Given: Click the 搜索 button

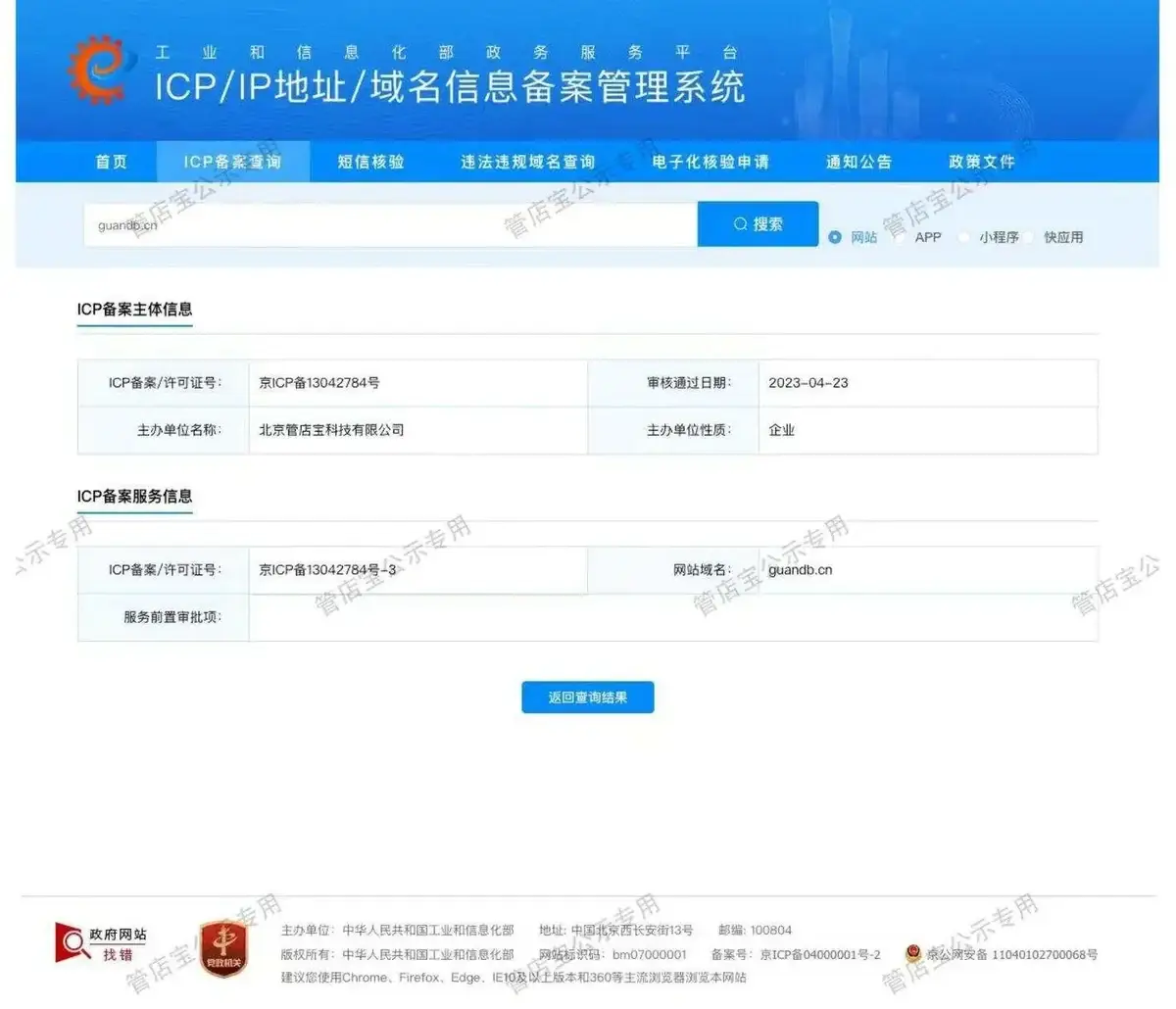Looking at the screenshot, I should point(758,224).
